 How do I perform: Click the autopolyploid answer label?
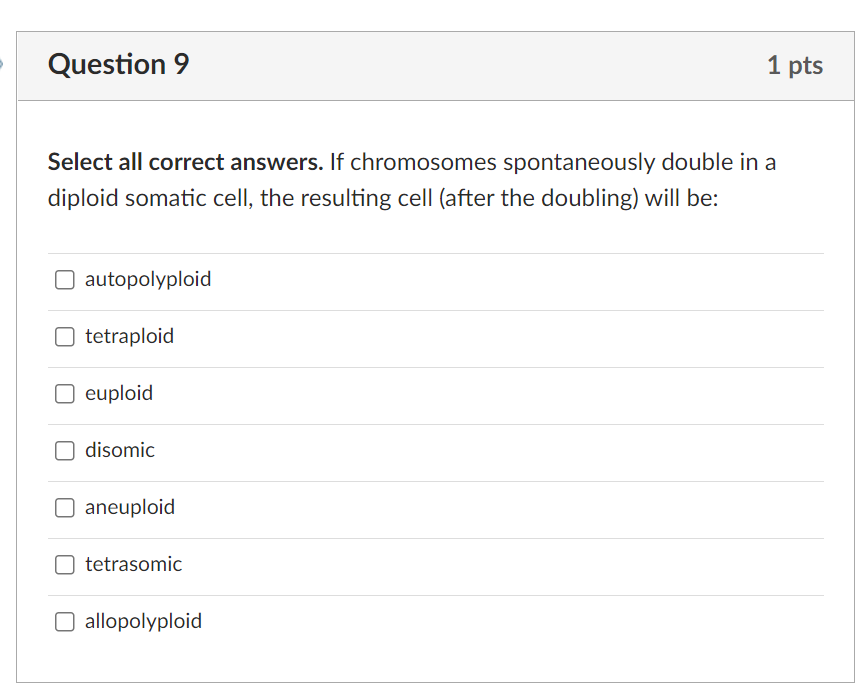tap(148, 280)
